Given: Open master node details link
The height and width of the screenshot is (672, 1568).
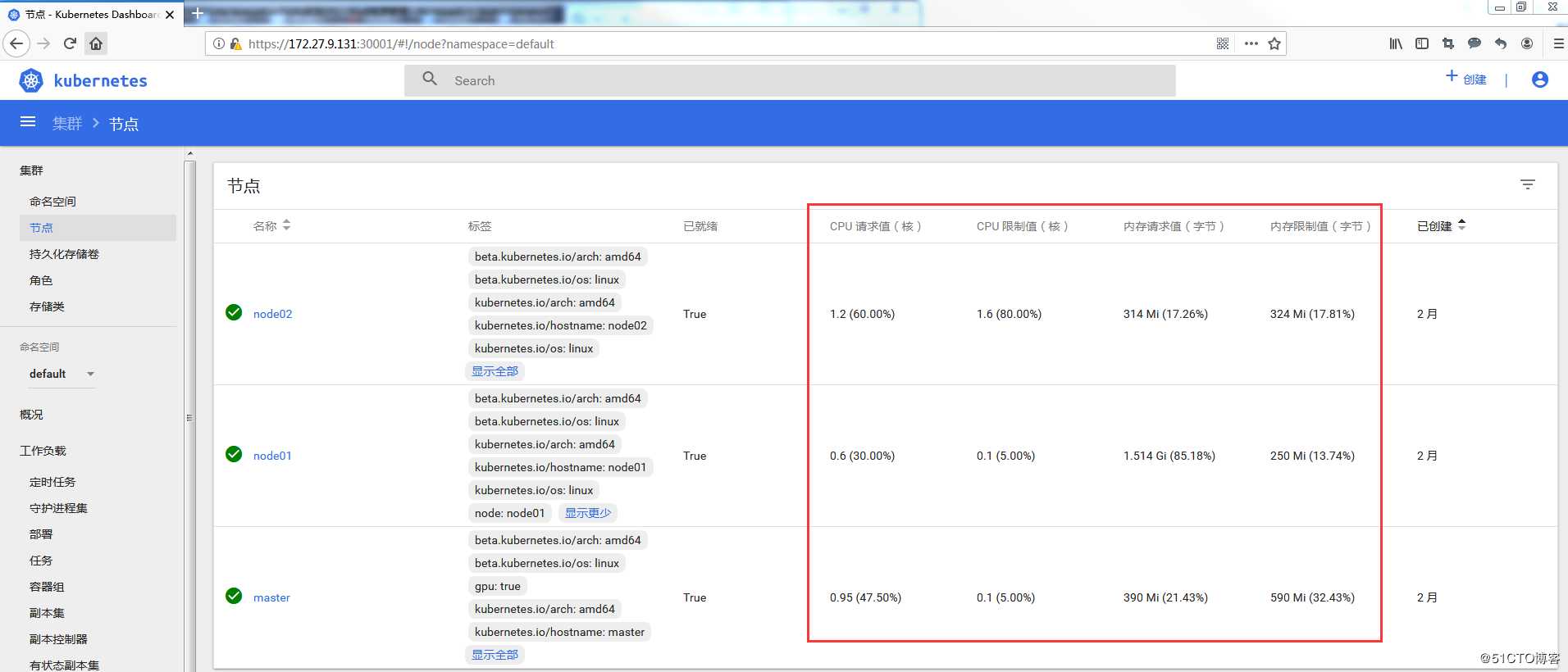Looking at the screenshot, I should tap(271, 597).
